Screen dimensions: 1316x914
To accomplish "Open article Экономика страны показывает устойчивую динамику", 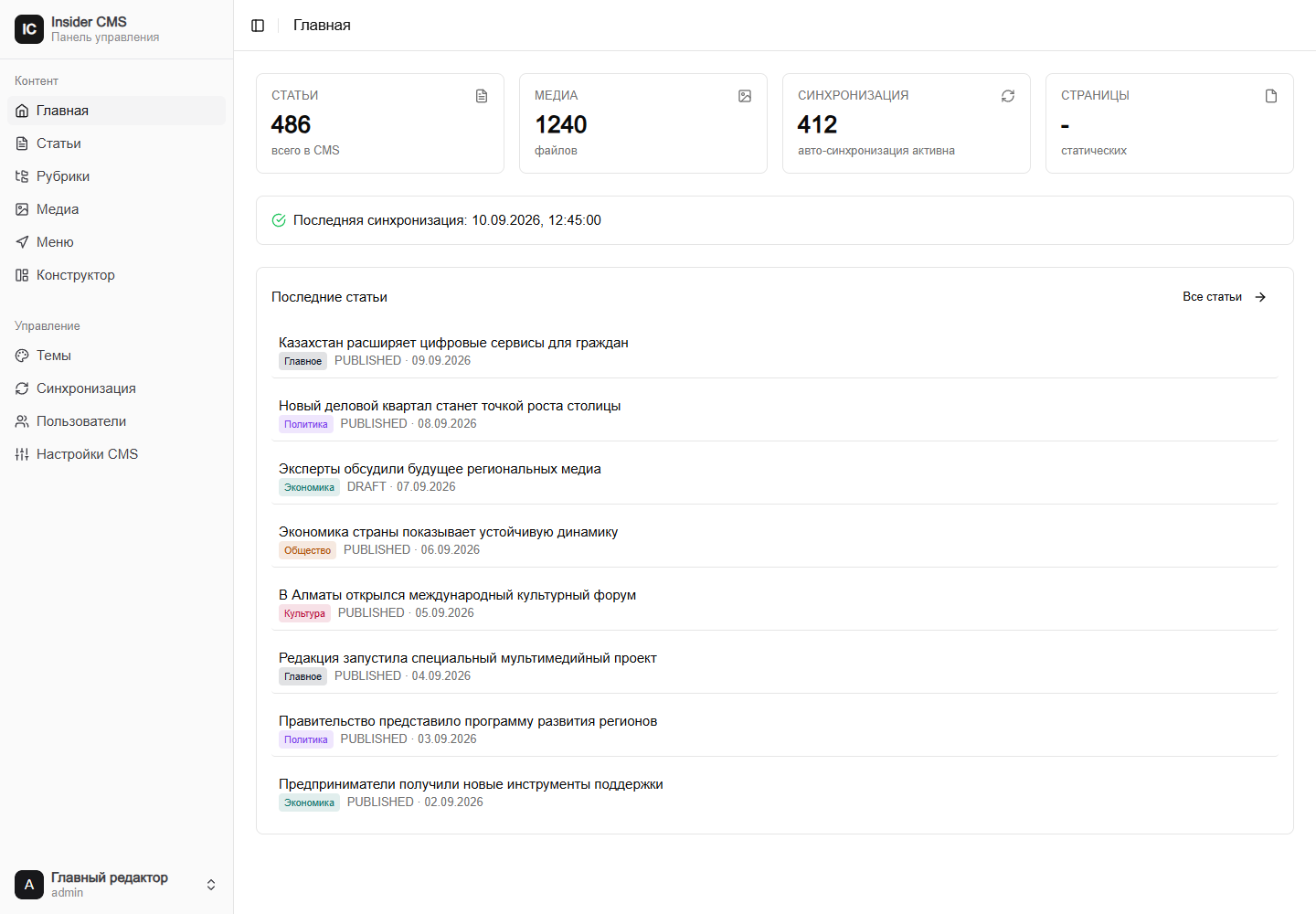I will tap(448, 532).
